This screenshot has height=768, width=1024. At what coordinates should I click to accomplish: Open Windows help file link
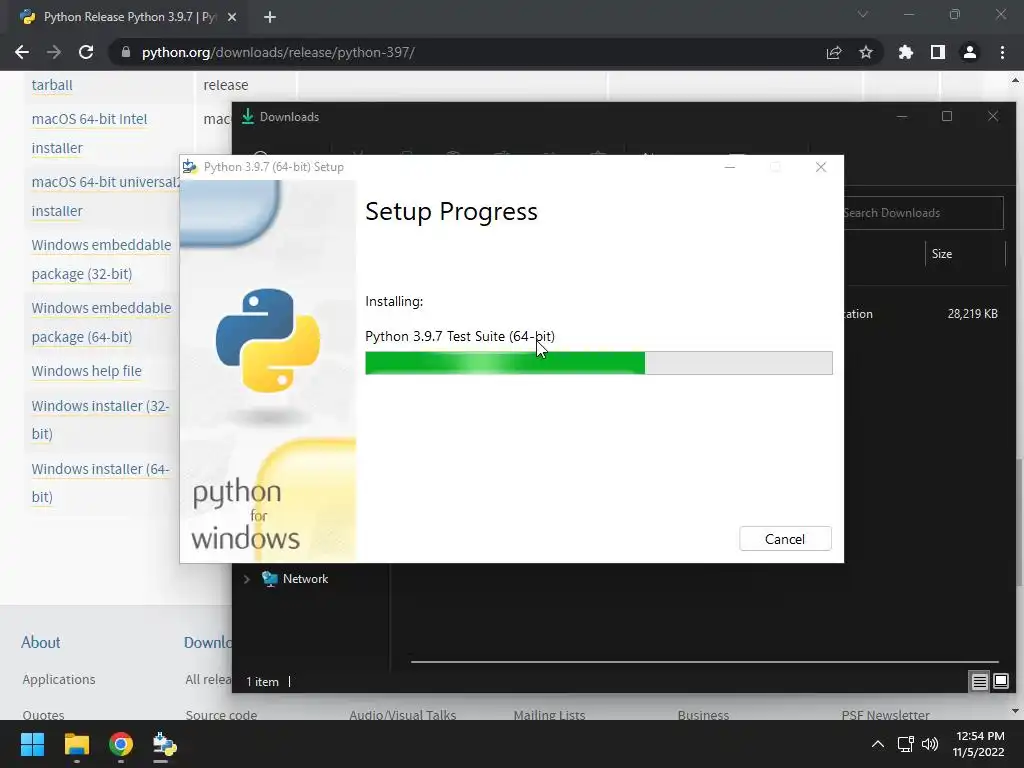point(86,371)
